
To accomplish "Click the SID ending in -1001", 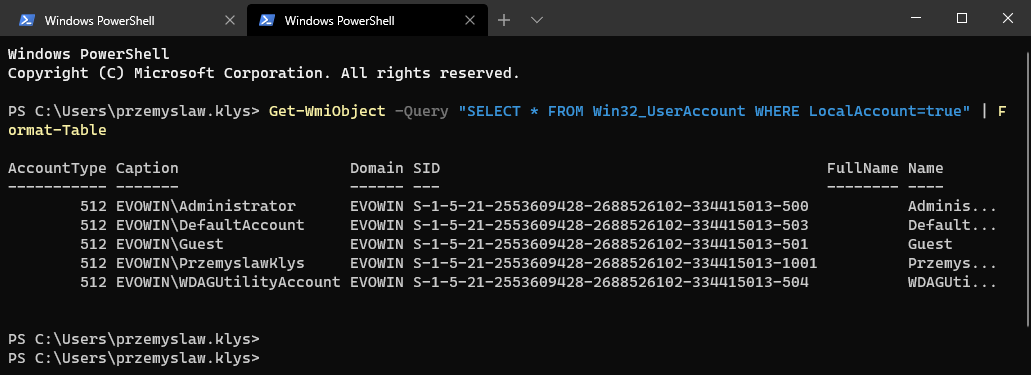I will (615, 264).
